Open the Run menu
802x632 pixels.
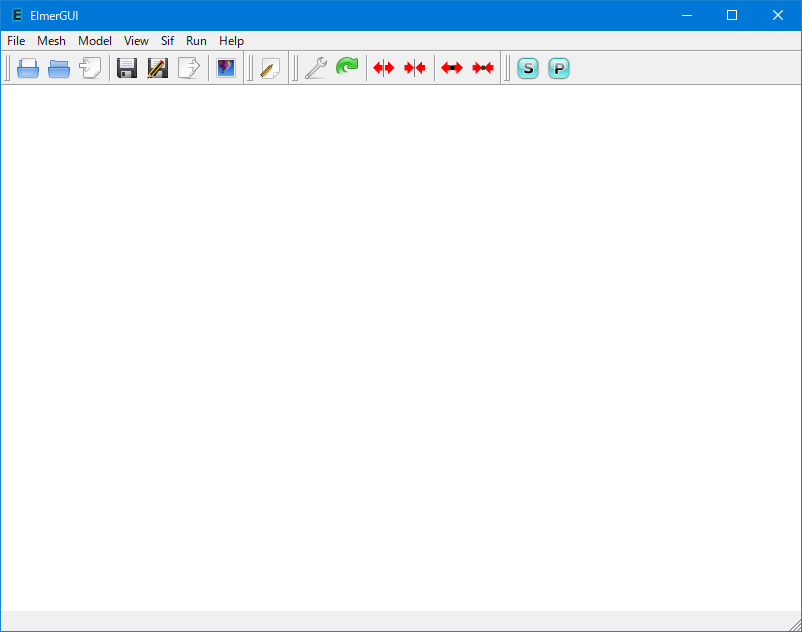(x=196, y=41)
